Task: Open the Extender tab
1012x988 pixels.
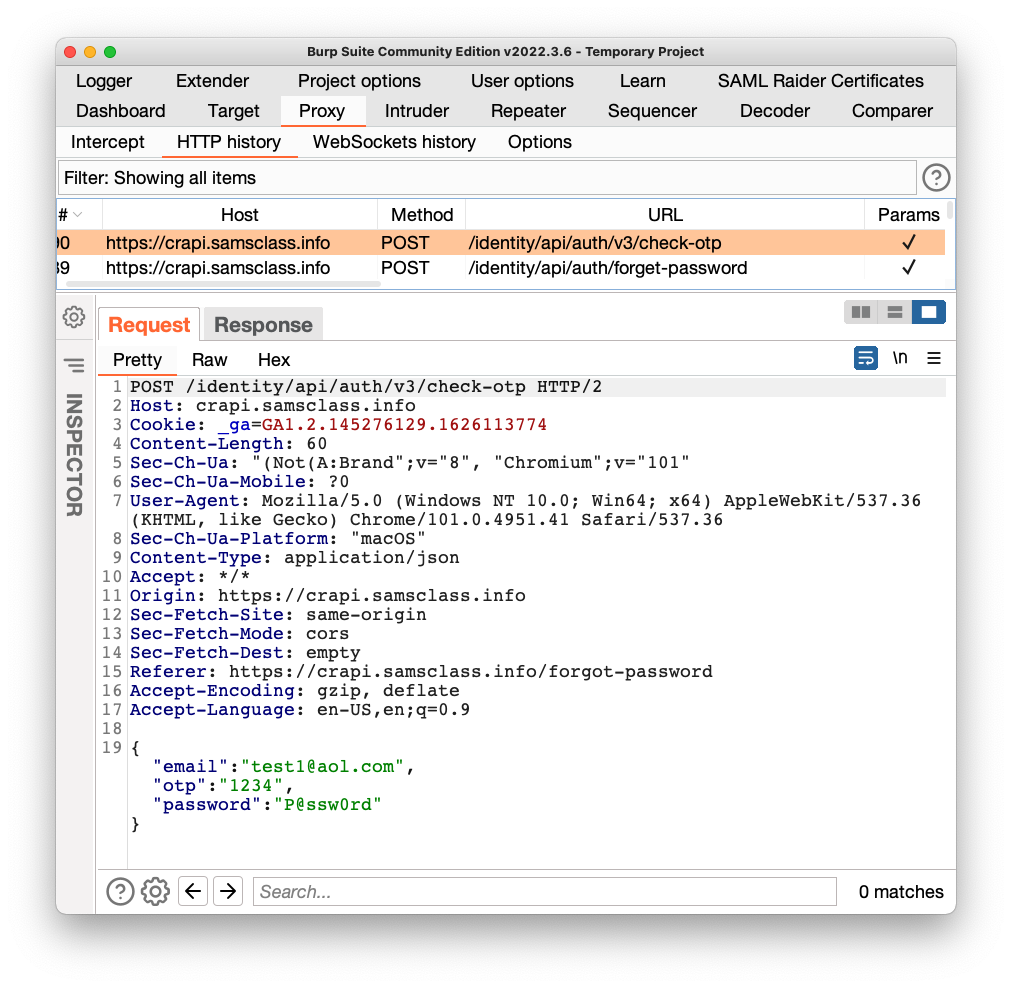Action: 212,81
